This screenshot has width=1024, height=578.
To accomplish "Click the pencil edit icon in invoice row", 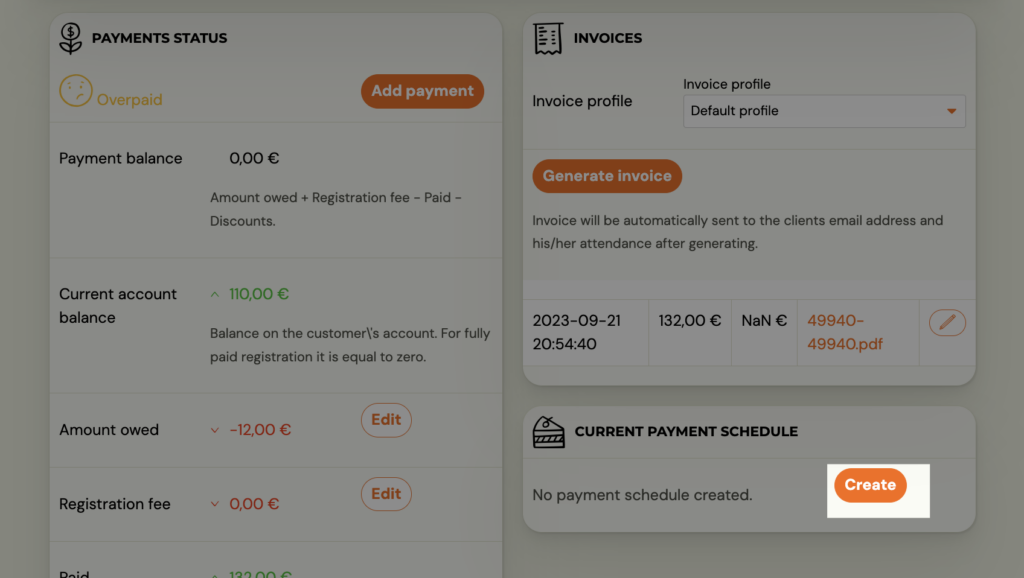I will (x=947, y=322).
